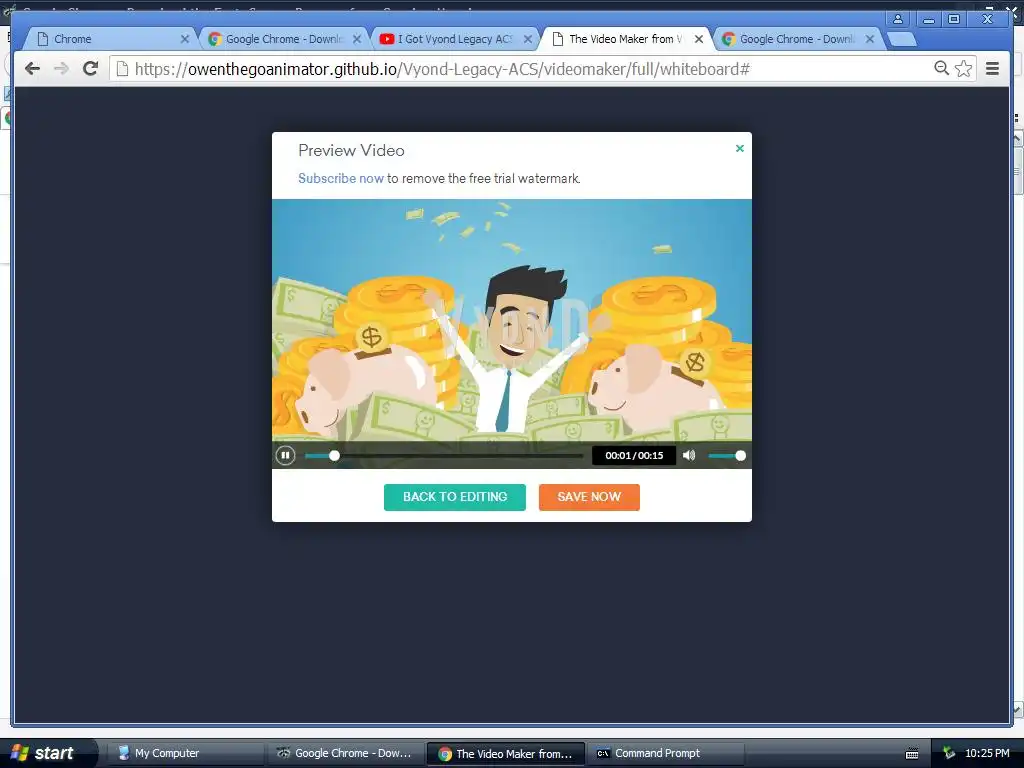Click the Chrome user profile icon
This screenshot has width=1024, height=768.
pos(898,19)
